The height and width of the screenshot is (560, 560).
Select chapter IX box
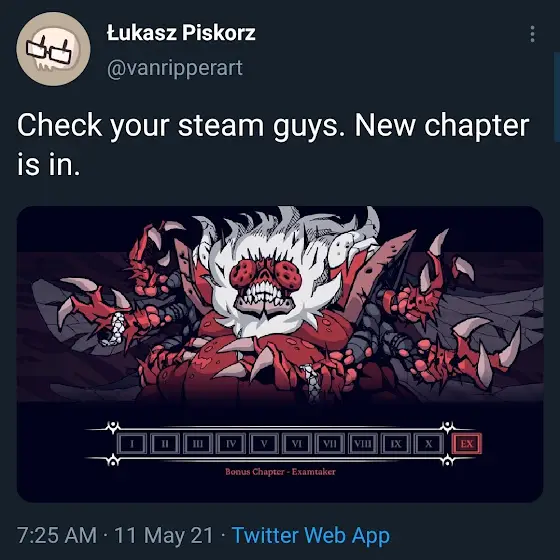coord(396,444)
